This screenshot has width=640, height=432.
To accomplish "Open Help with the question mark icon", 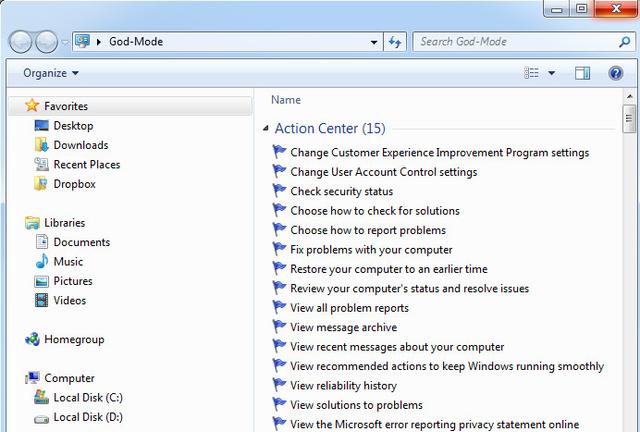I will pos(616,73).
